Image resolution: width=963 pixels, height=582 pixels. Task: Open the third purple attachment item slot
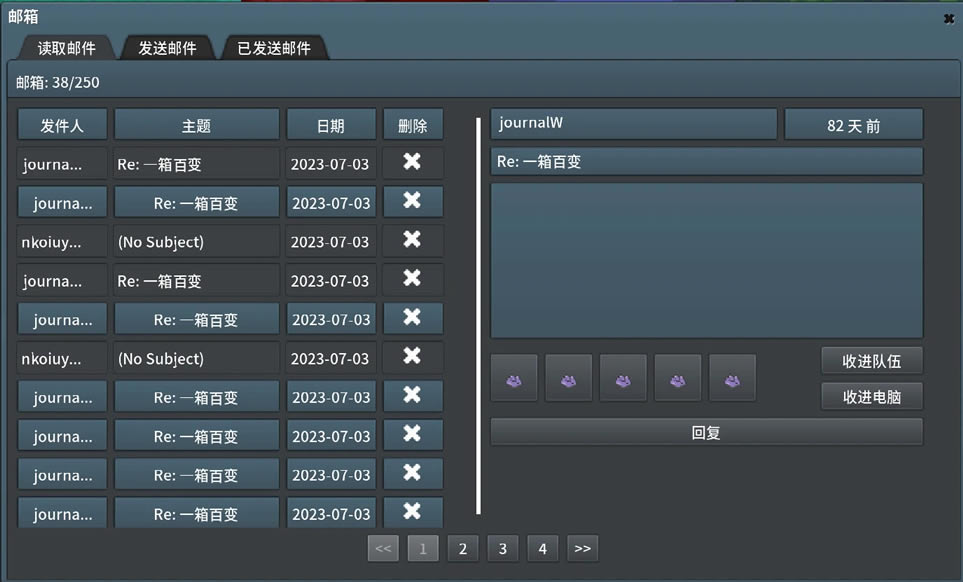(622, 377)
